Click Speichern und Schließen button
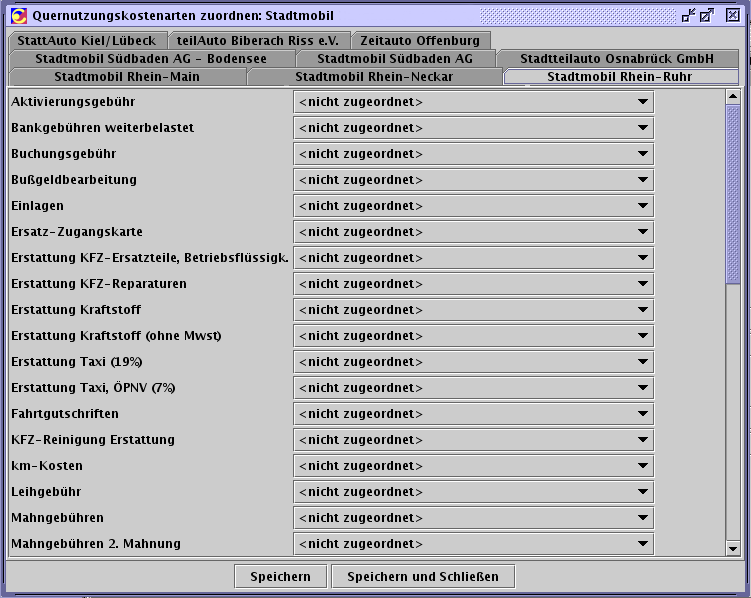751x598 pixels. click(x=423, y=576)
